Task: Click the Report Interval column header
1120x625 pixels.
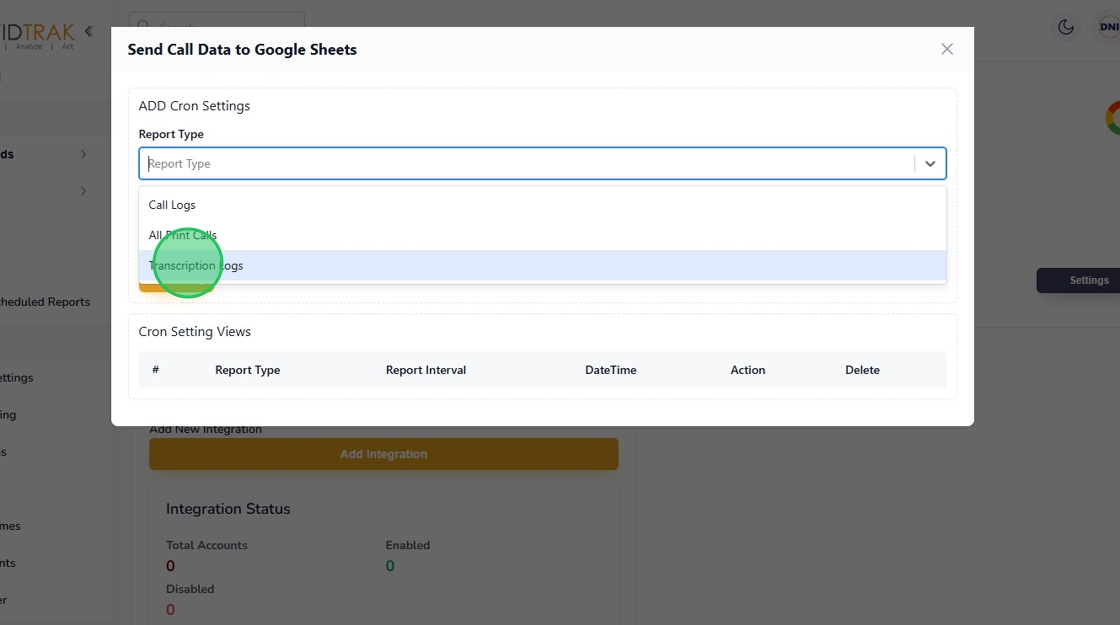Action: pyautogui.click(x=426, y=370)
